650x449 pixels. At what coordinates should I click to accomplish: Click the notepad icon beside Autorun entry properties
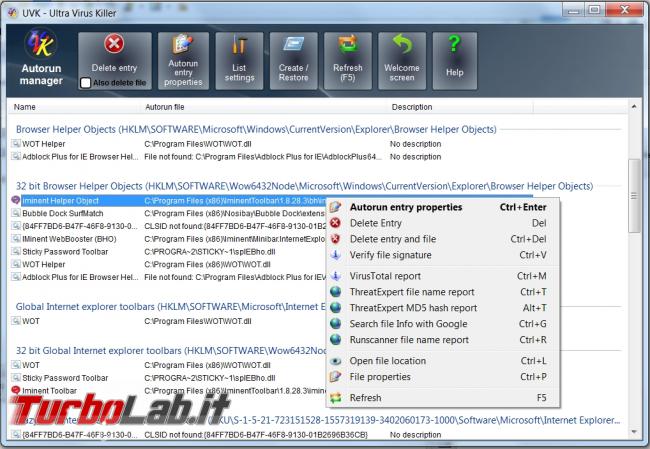pyautogui.click(x=335, y=207)
